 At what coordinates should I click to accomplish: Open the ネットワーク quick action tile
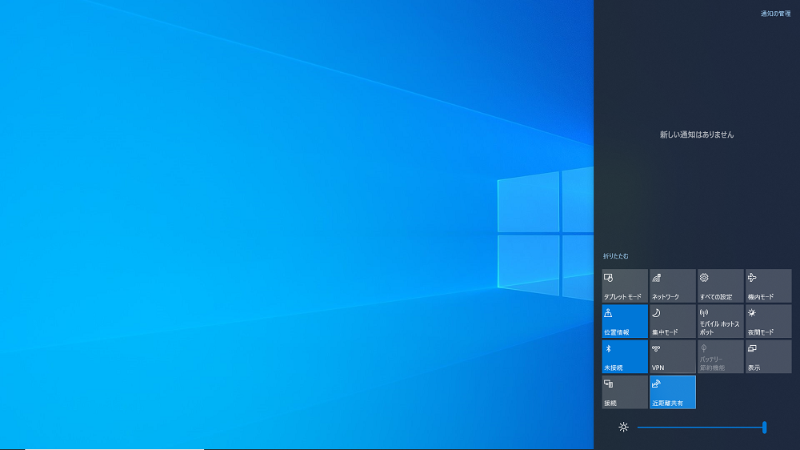672,285
